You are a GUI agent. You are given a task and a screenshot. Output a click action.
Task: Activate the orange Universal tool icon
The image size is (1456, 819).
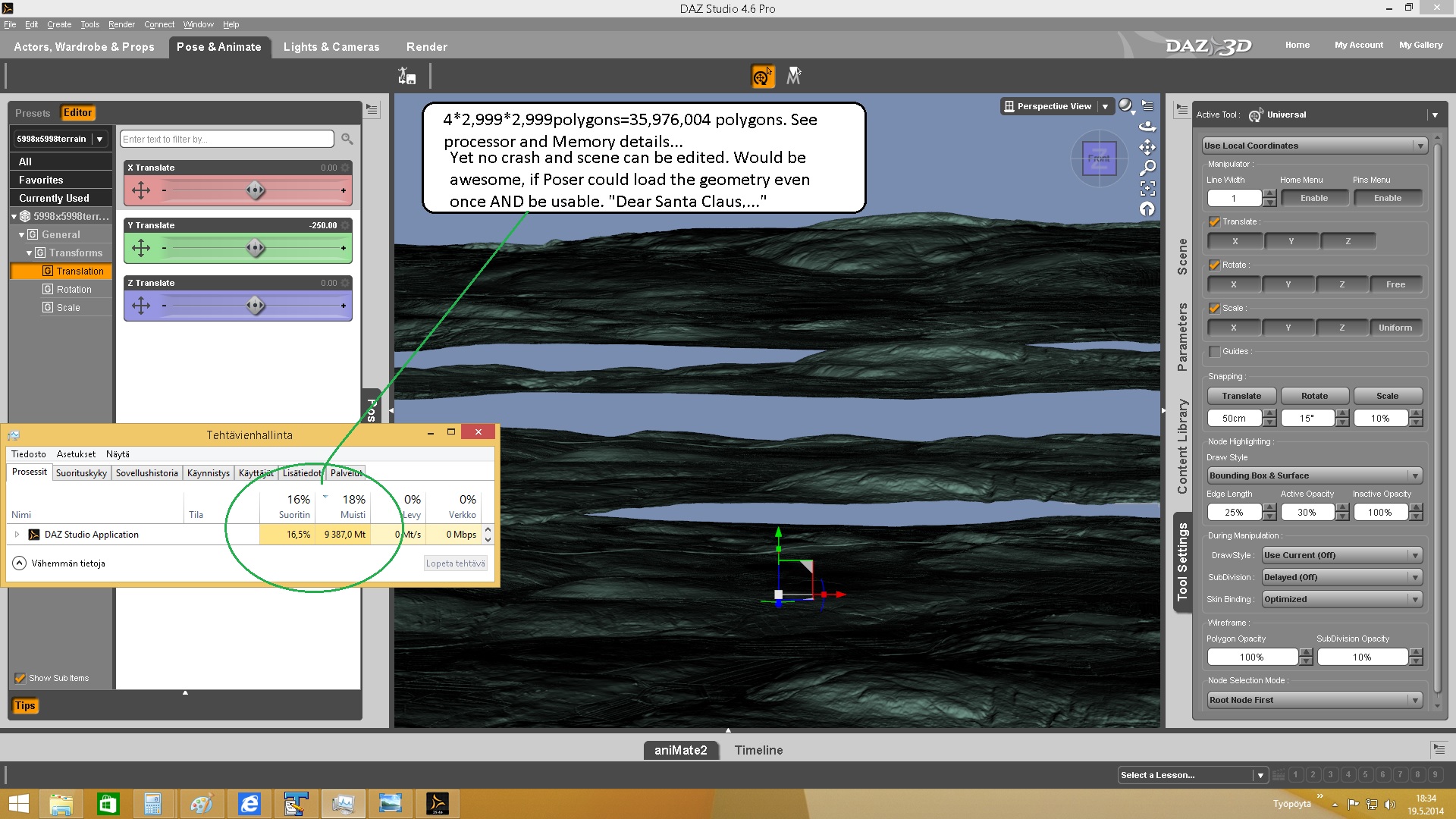click(762, 77)
